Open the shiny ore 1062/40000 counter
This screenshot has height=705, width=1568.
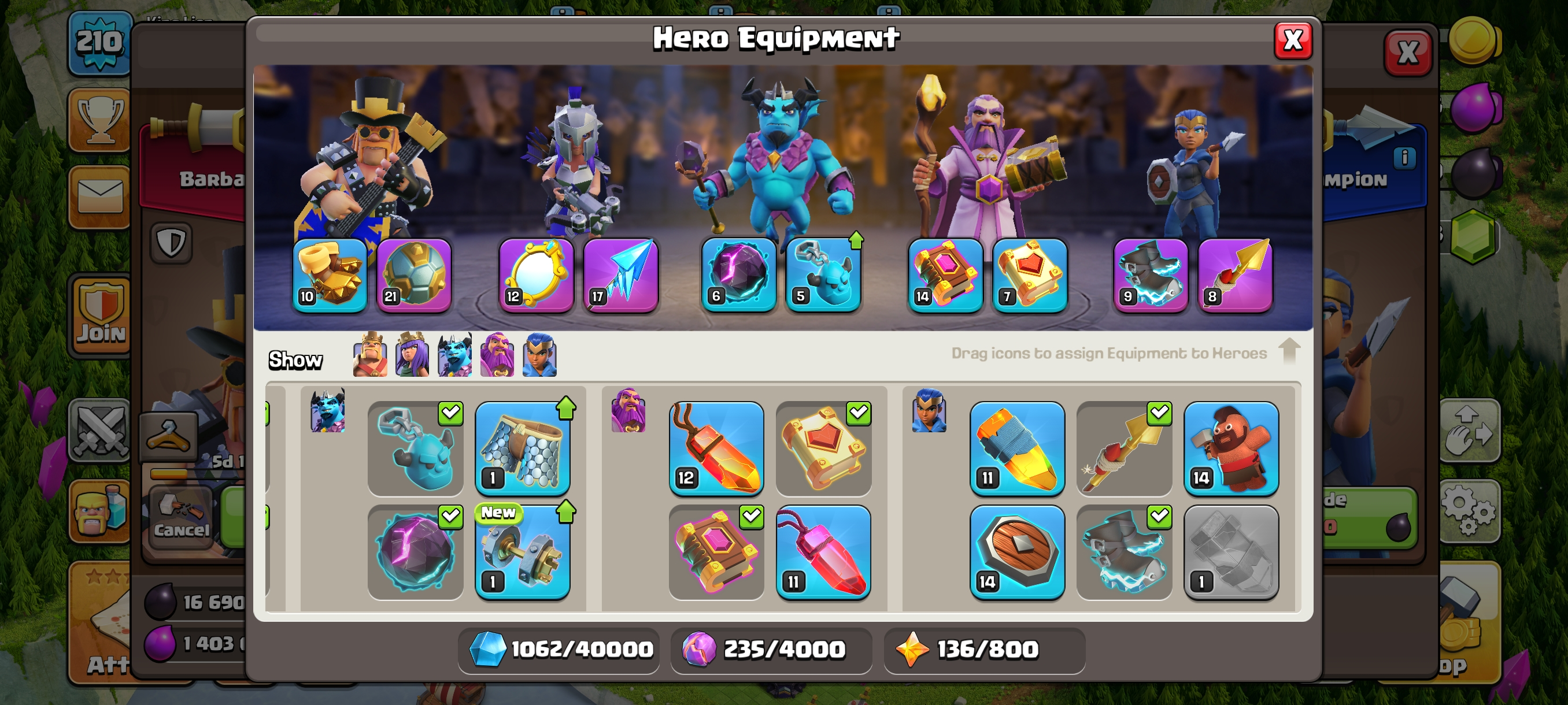tap(559, 650)
